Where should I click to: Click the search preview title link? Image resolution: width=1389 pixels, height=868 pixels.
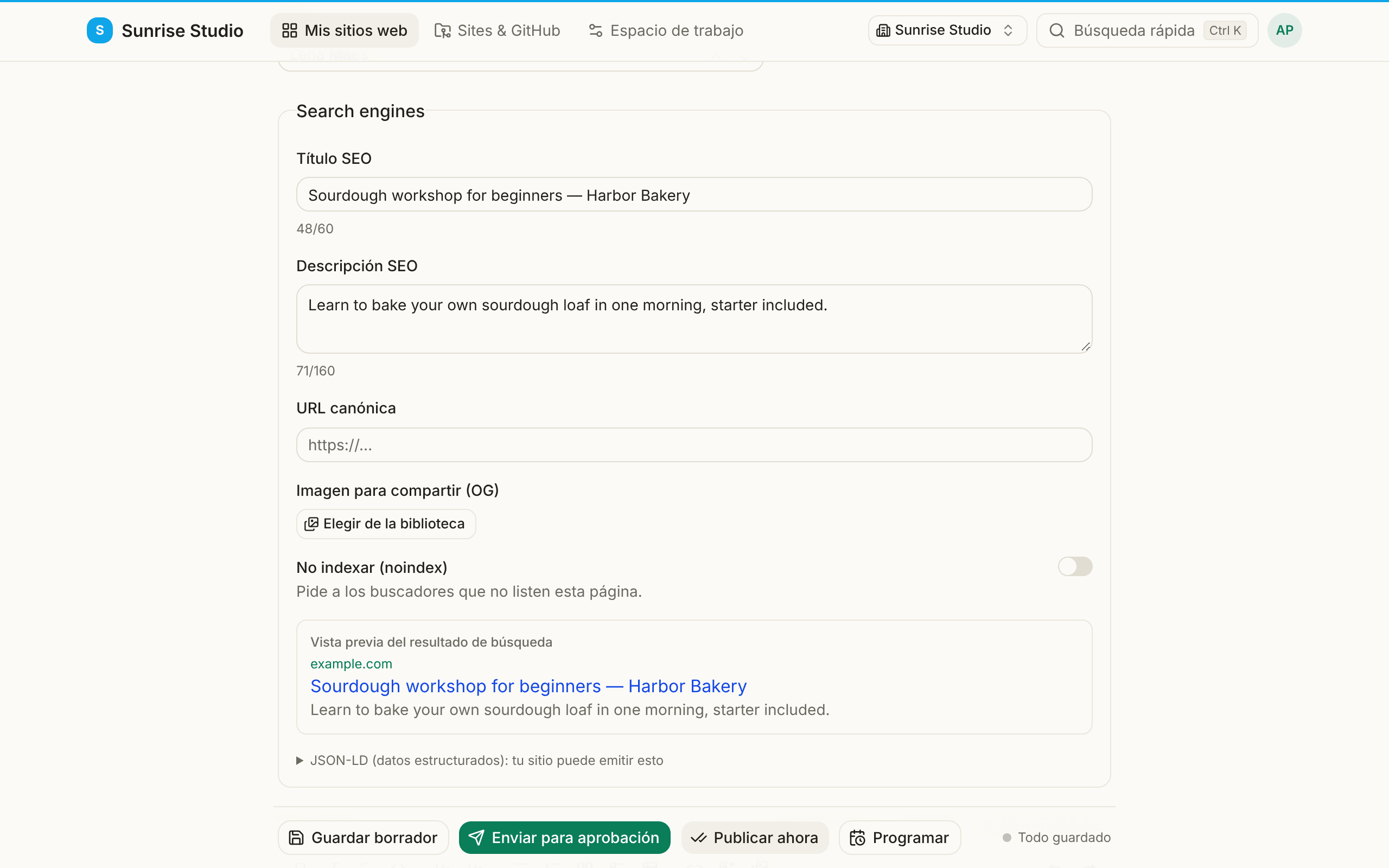[528, 686]
